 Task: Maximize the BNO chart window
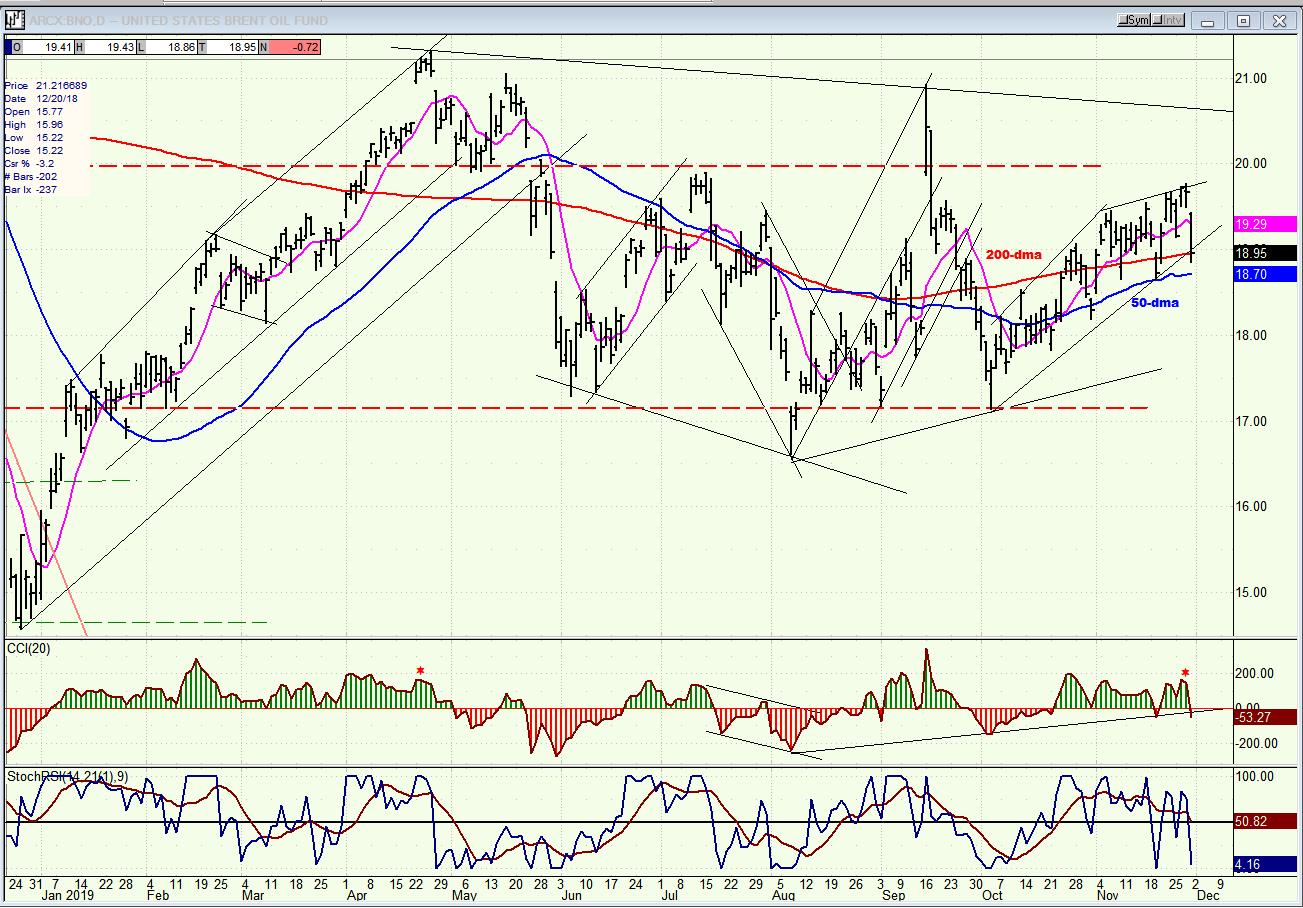pos(1243,20)
